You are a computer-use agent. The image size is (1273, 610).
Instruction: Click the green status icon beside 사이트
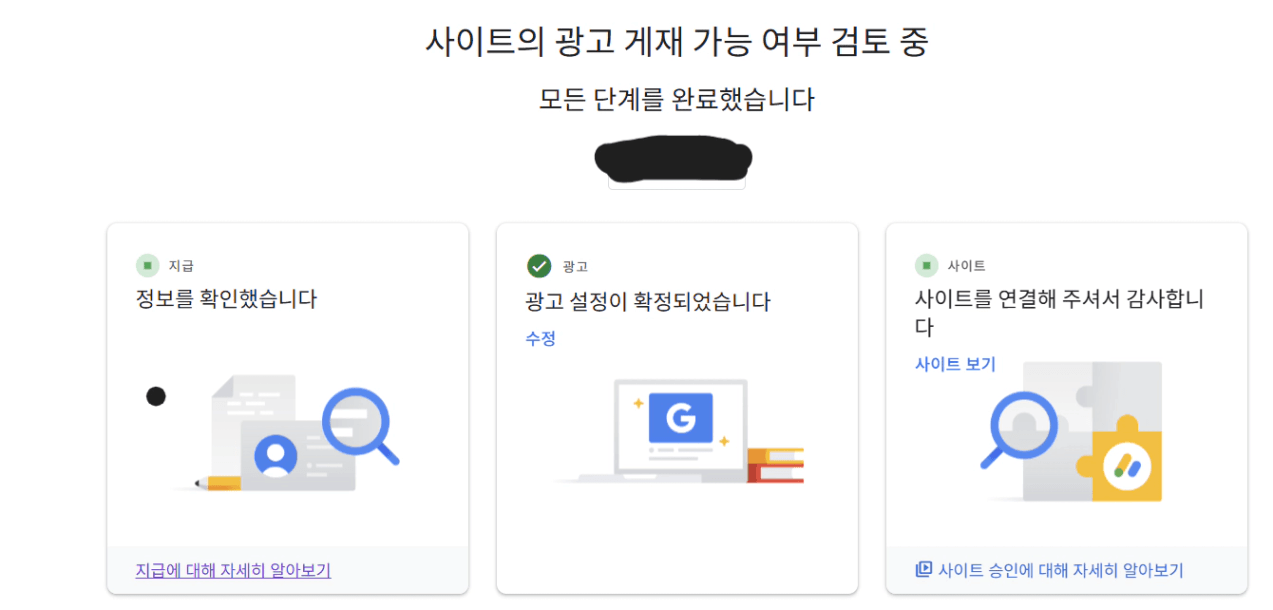(x=926, y=266)
